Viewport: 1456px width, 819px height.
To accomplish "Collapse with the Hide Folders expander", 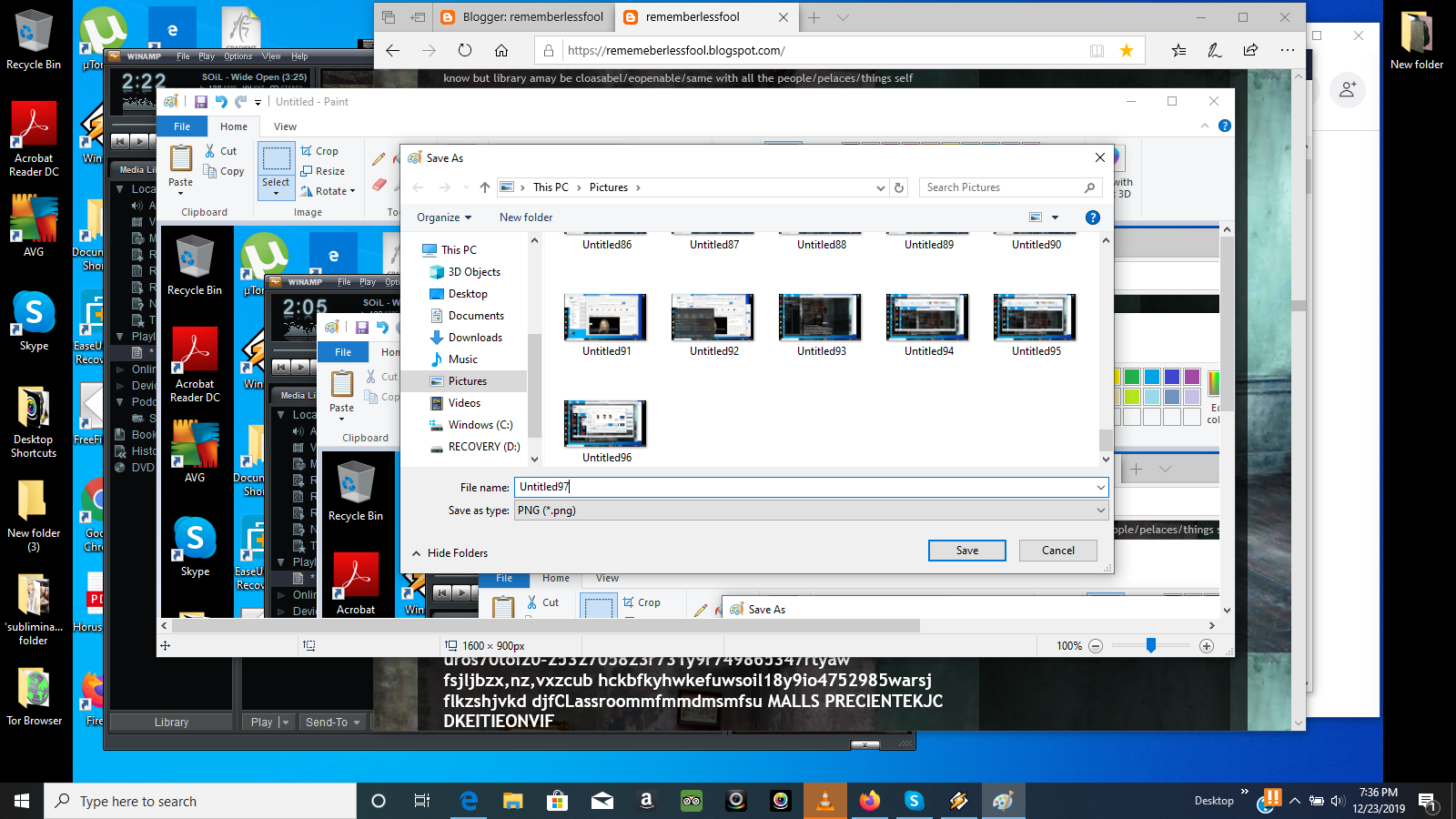I will [x=450, y=553].
